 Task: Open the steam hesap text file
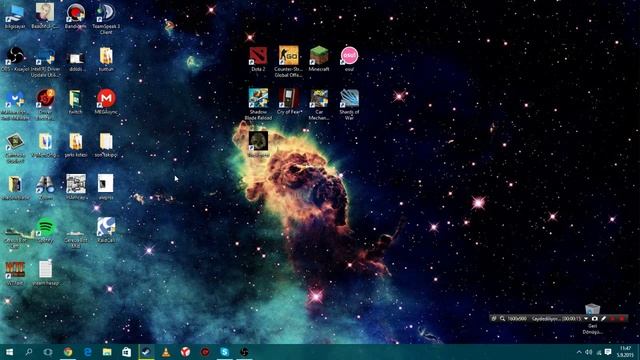pos(45,269)
